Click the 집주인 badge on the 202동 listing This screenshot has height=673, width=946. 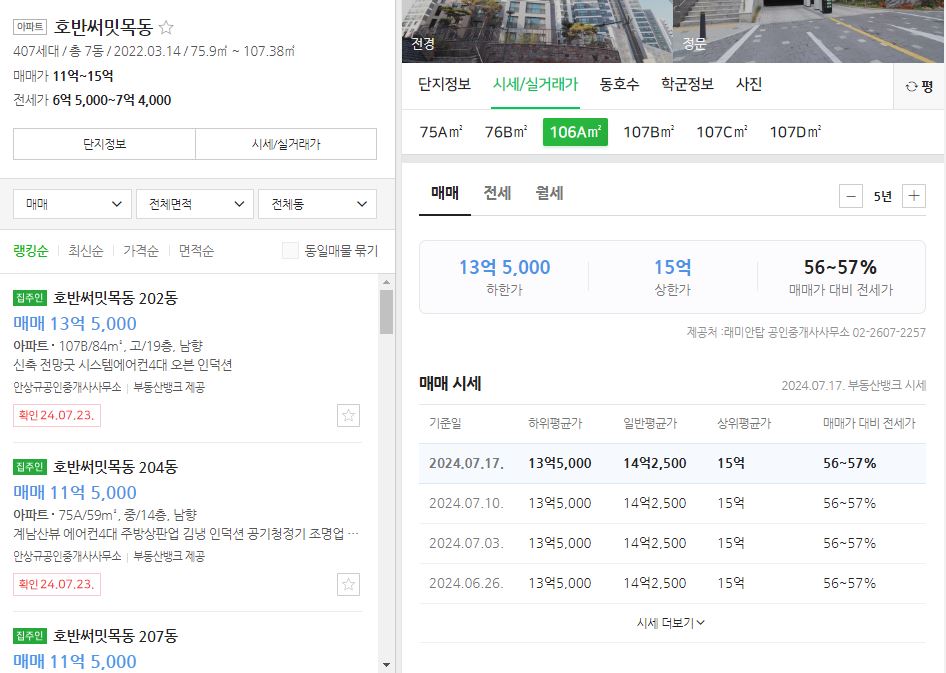click(x=30, y=298)
